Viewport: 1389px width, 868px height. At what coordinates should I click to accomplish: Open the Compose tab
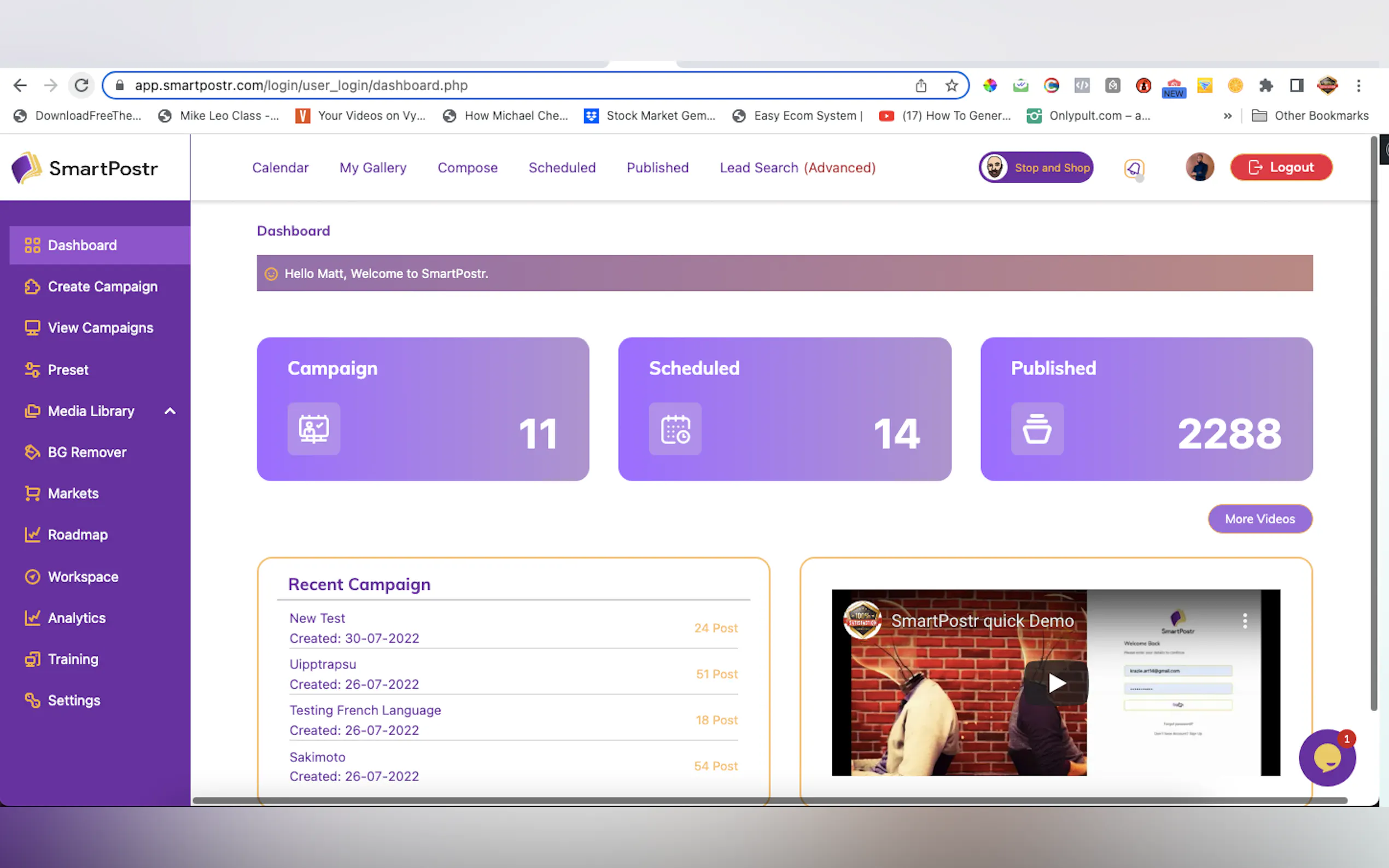coord(468,168)
